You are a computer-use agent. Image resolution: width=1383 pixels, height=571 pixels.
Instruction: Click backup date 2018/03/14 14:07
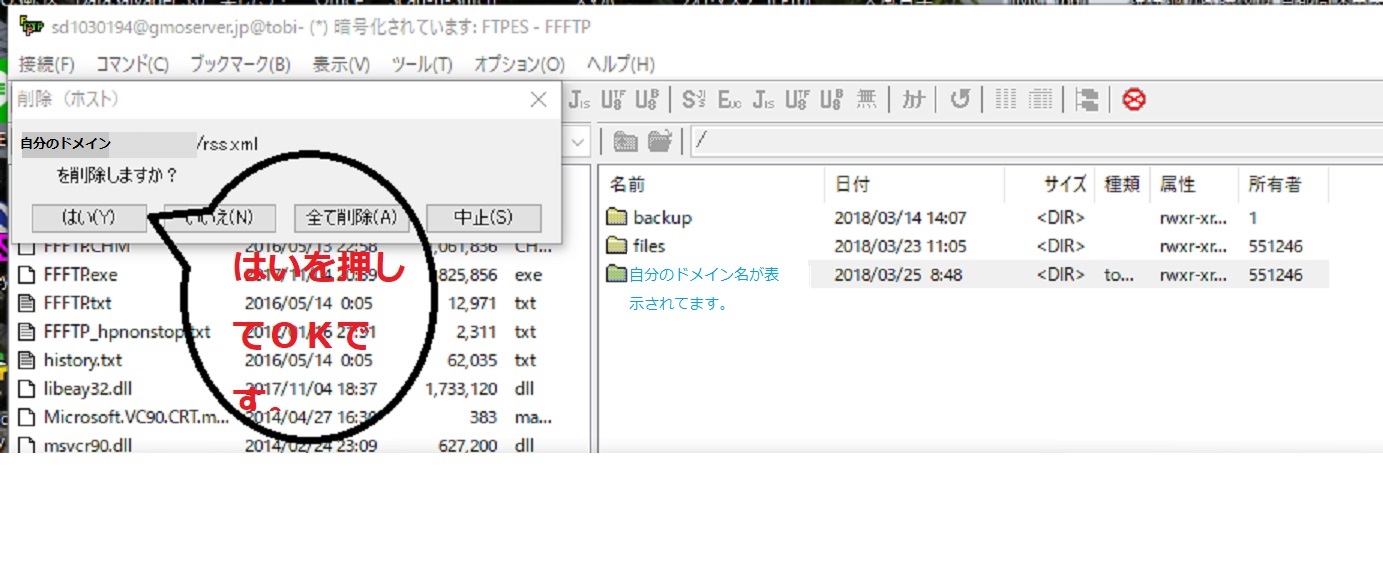pyautogui.click(x=900, y=218)
